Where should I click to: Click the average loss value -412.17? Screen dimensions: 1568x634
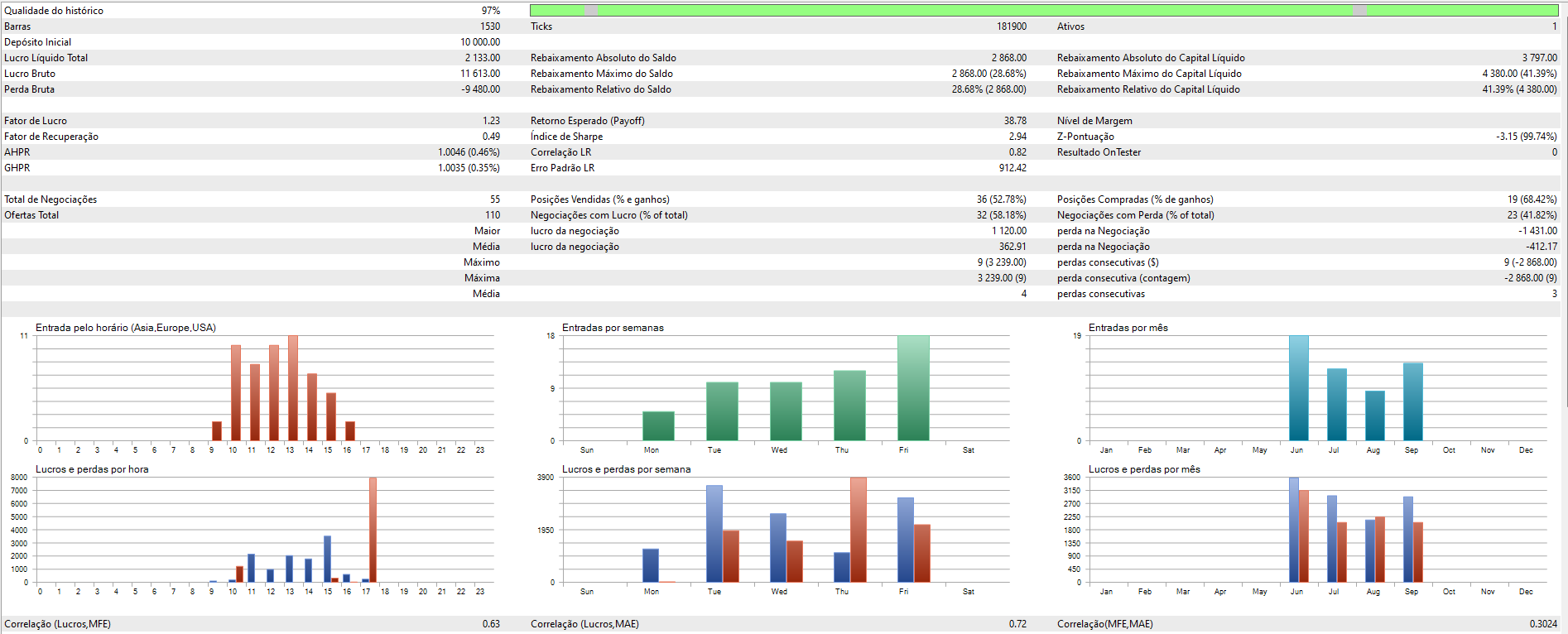point(1542,247)
